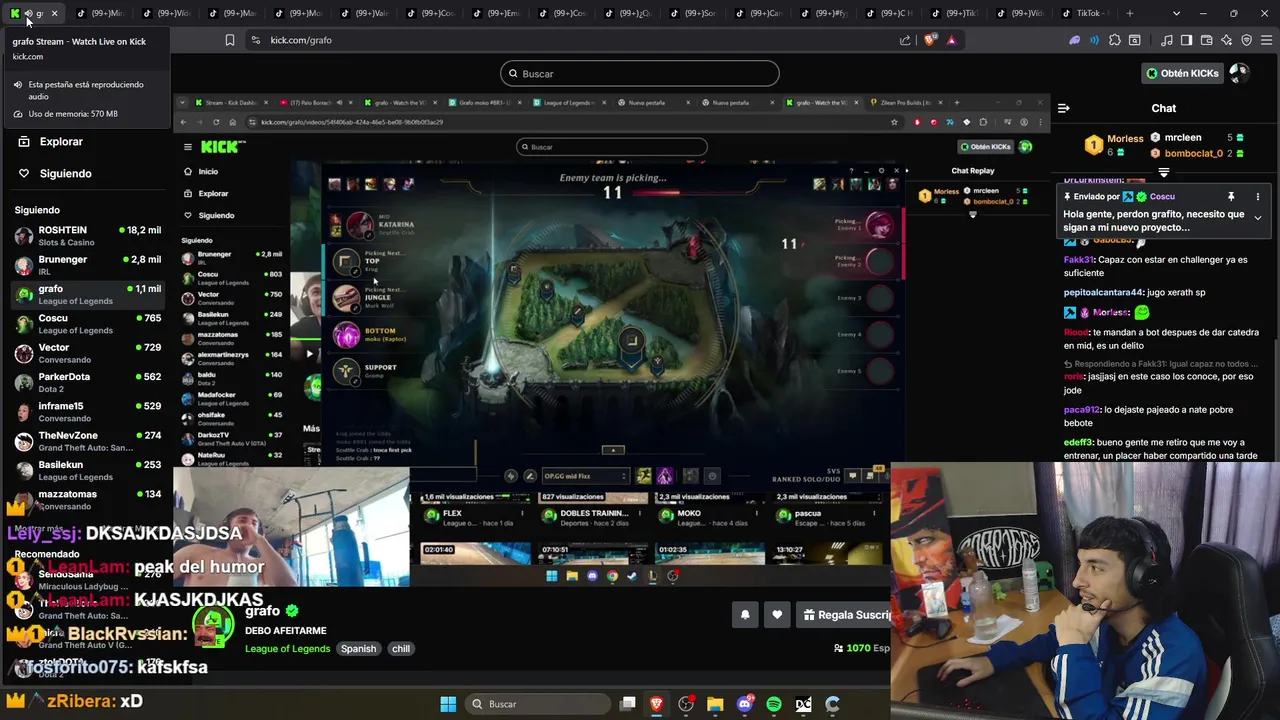Toggle follow heart button for grafo
1280x720 pixels.
(777, 615)
